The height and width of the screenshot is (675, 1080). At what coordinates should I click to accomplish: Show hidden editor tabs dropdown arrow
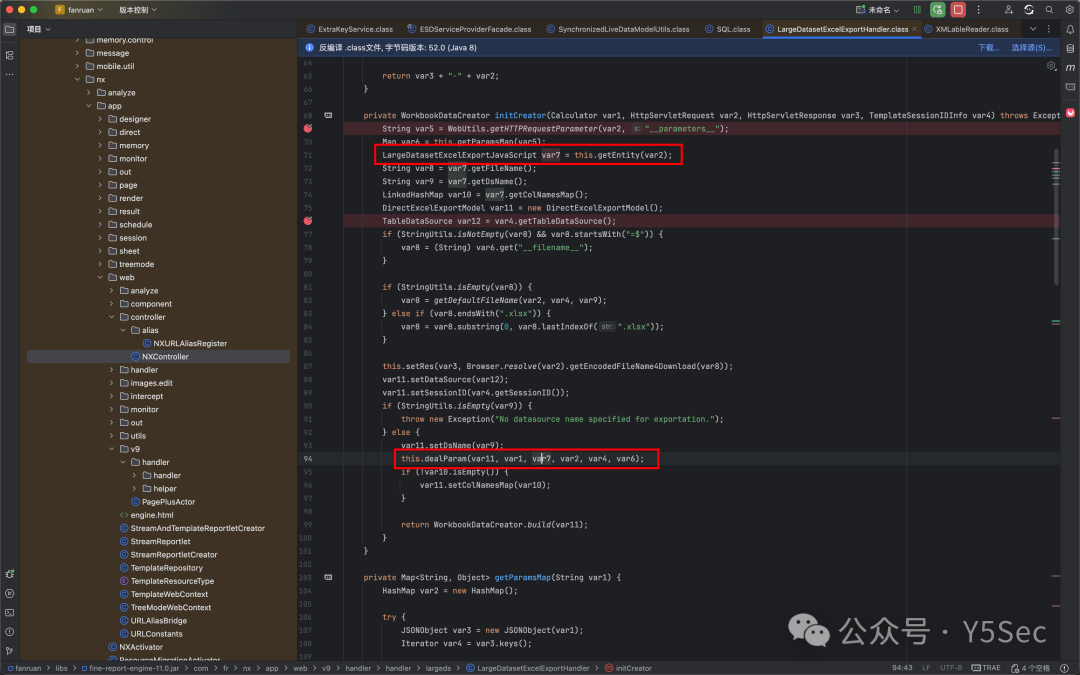coord(1032,29)
